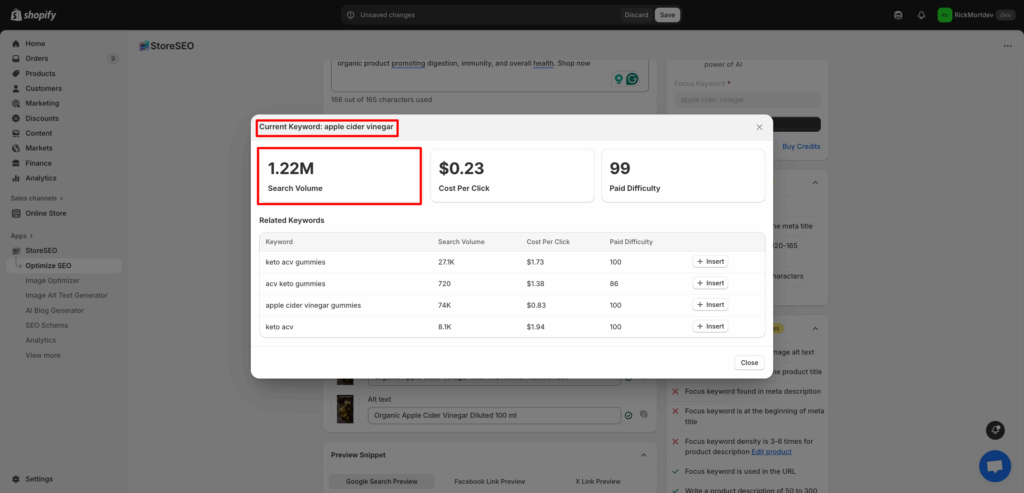Open Analytics in Shopify sidebar
This screenshot has width=1024, height=493.
click(41, 178)
